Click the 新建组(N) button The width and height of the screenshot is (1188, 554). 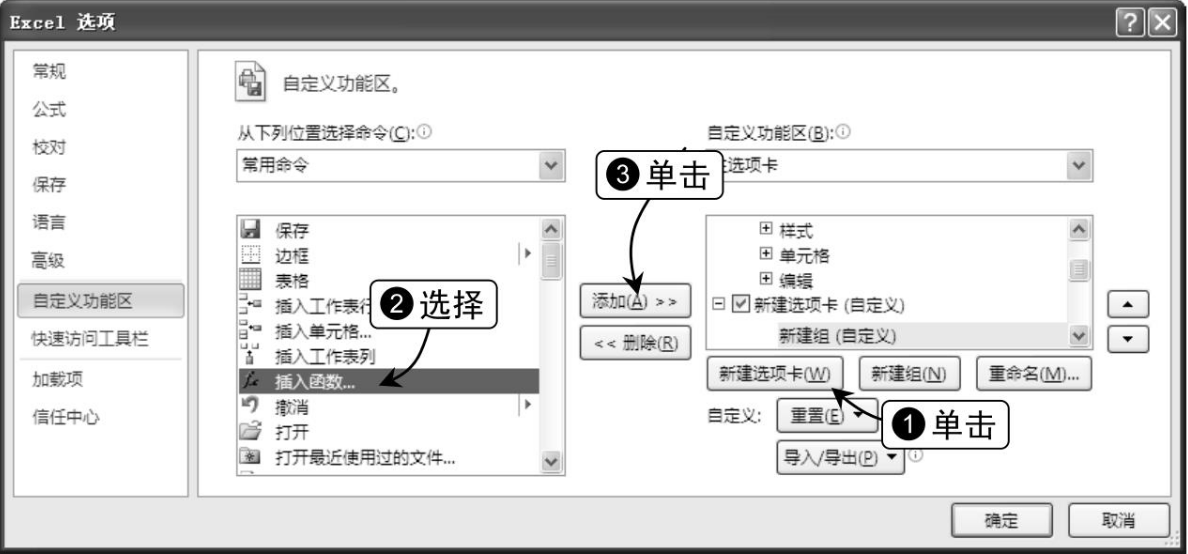[909, 374]
